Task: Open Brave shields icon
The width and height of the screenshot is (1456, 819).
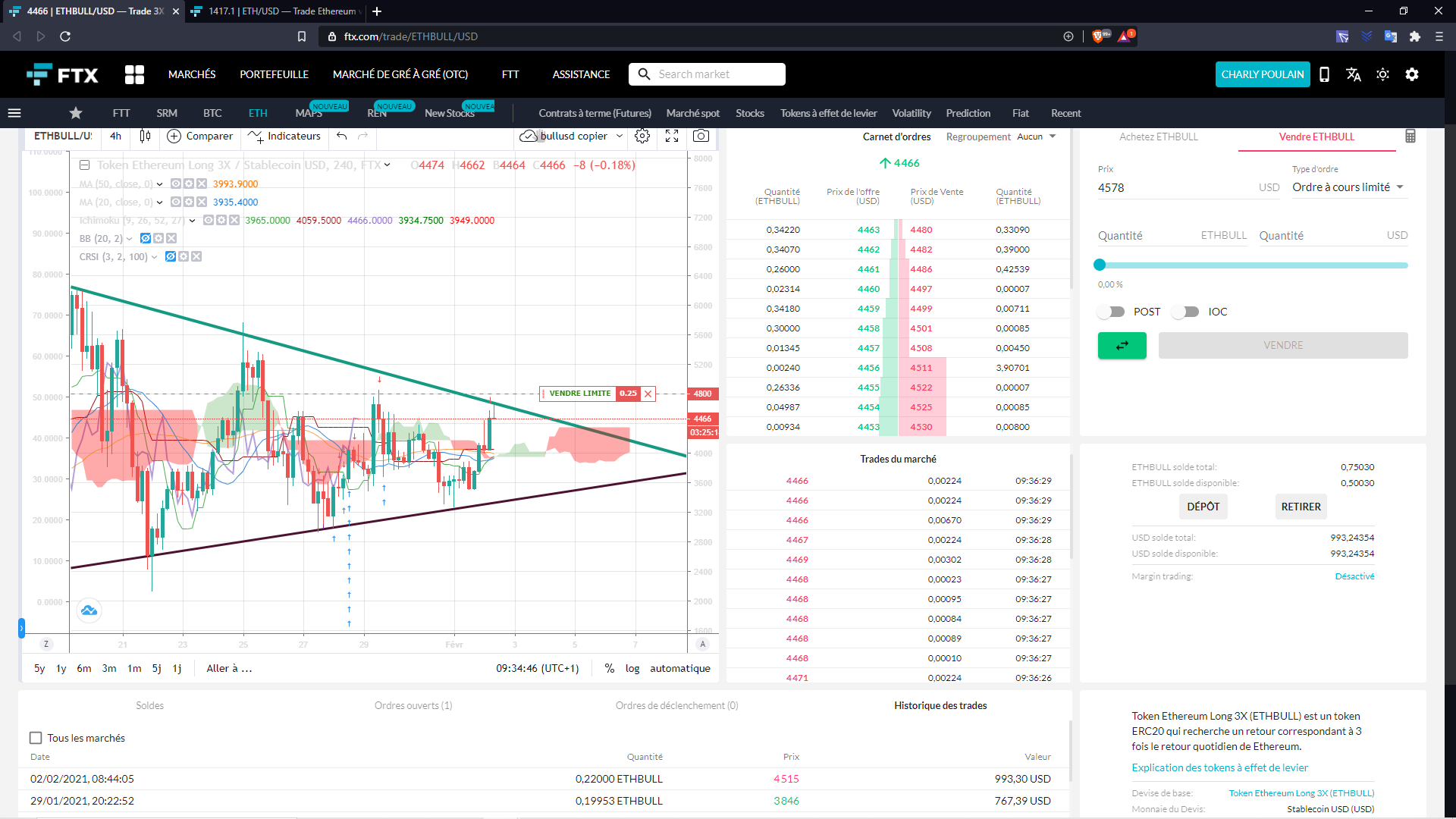Action: 1097,36
